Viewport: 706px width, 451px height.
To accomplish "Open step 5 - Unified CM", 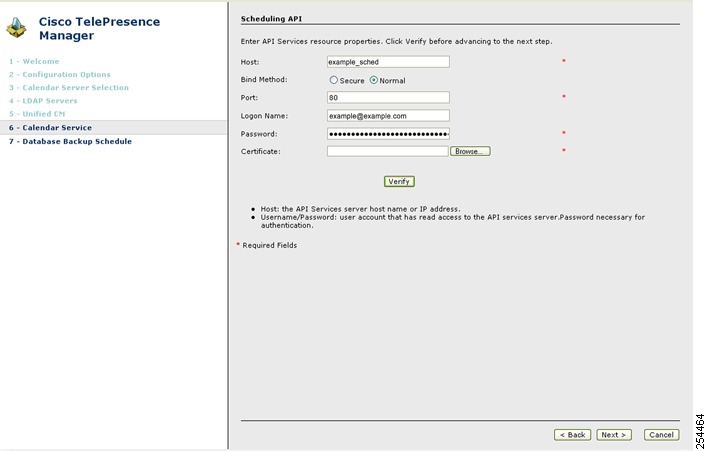I will 37,114.
